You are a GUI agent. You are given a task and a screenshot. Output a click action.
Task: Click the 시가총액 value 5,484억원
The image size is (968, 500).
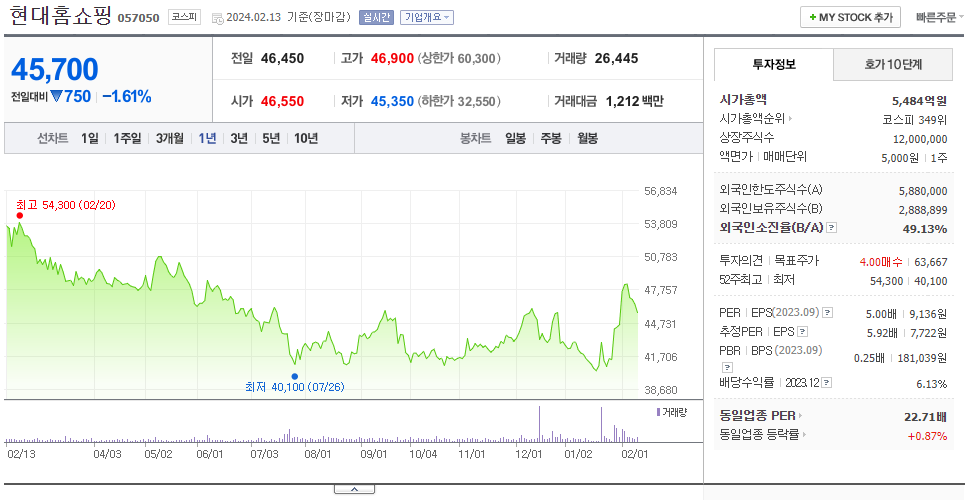(x=919, y=100)
